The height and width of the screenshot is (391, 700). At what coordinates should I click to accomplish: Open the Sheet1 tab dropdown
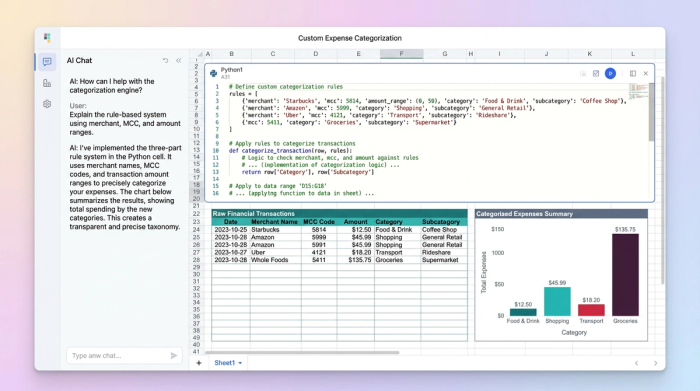[x=240, y=363]
